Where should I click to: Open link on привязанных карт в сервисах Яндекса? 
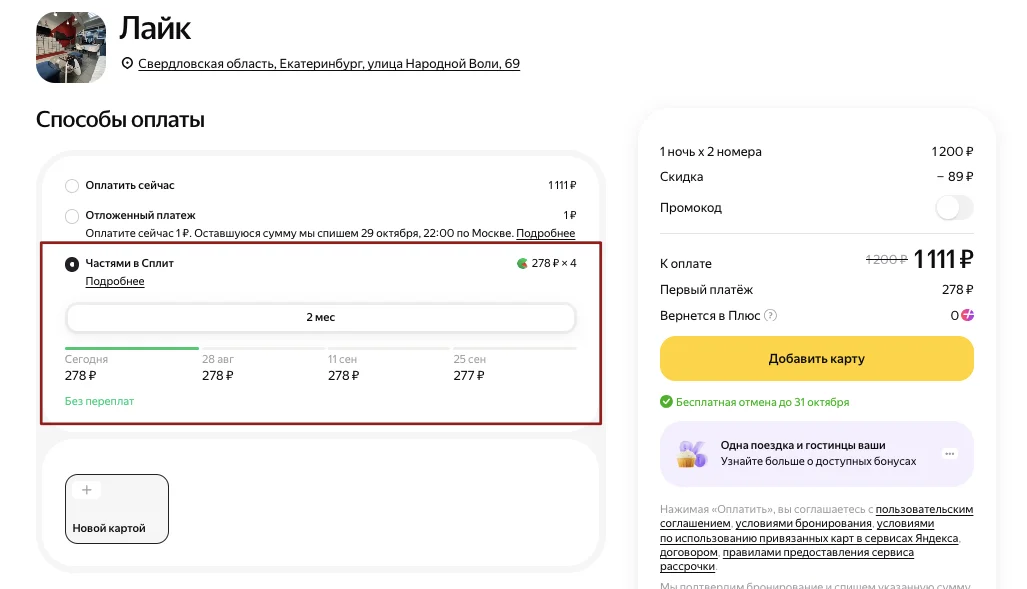(809, 538)
